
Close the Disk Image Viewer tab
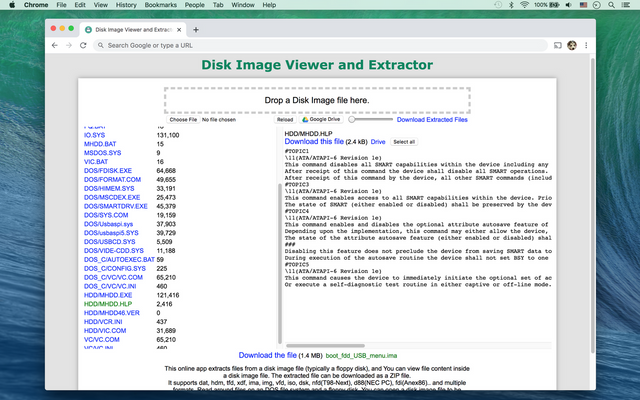click(x=178, y=29)
